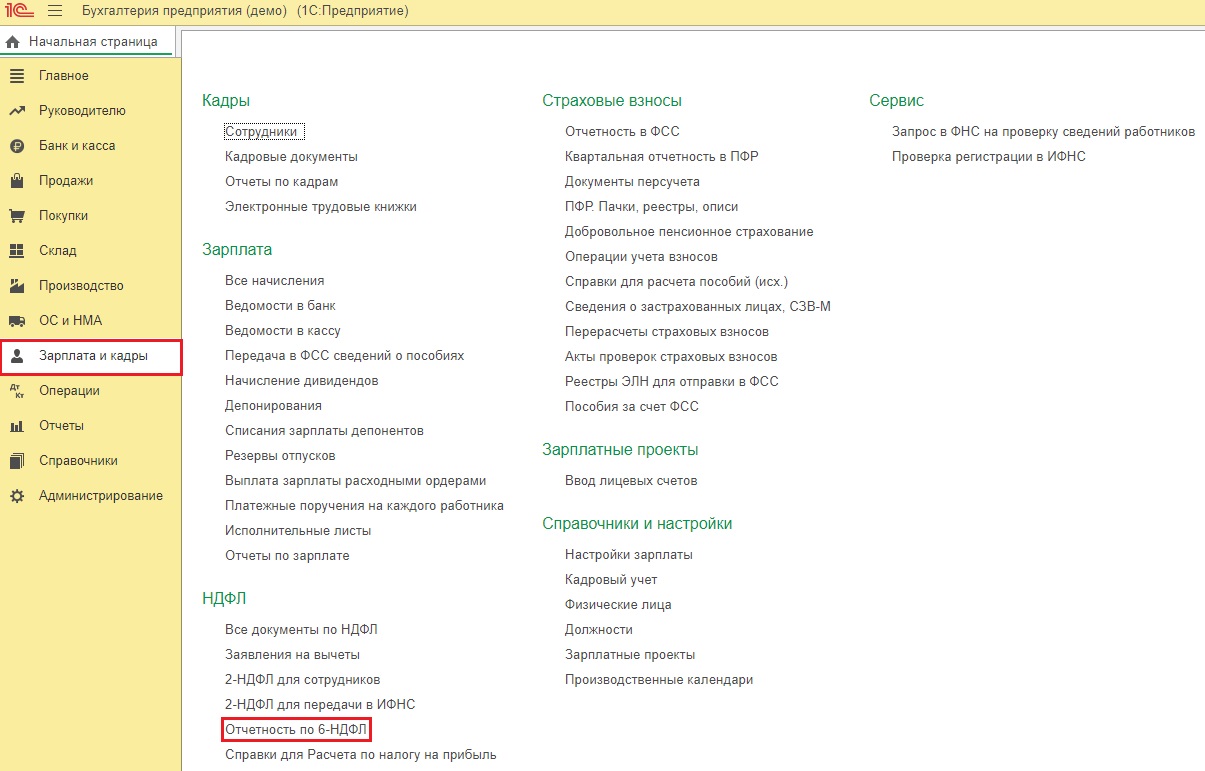Click the Склад grid icon
The image size is (1205, 771).
coord(17,251)
